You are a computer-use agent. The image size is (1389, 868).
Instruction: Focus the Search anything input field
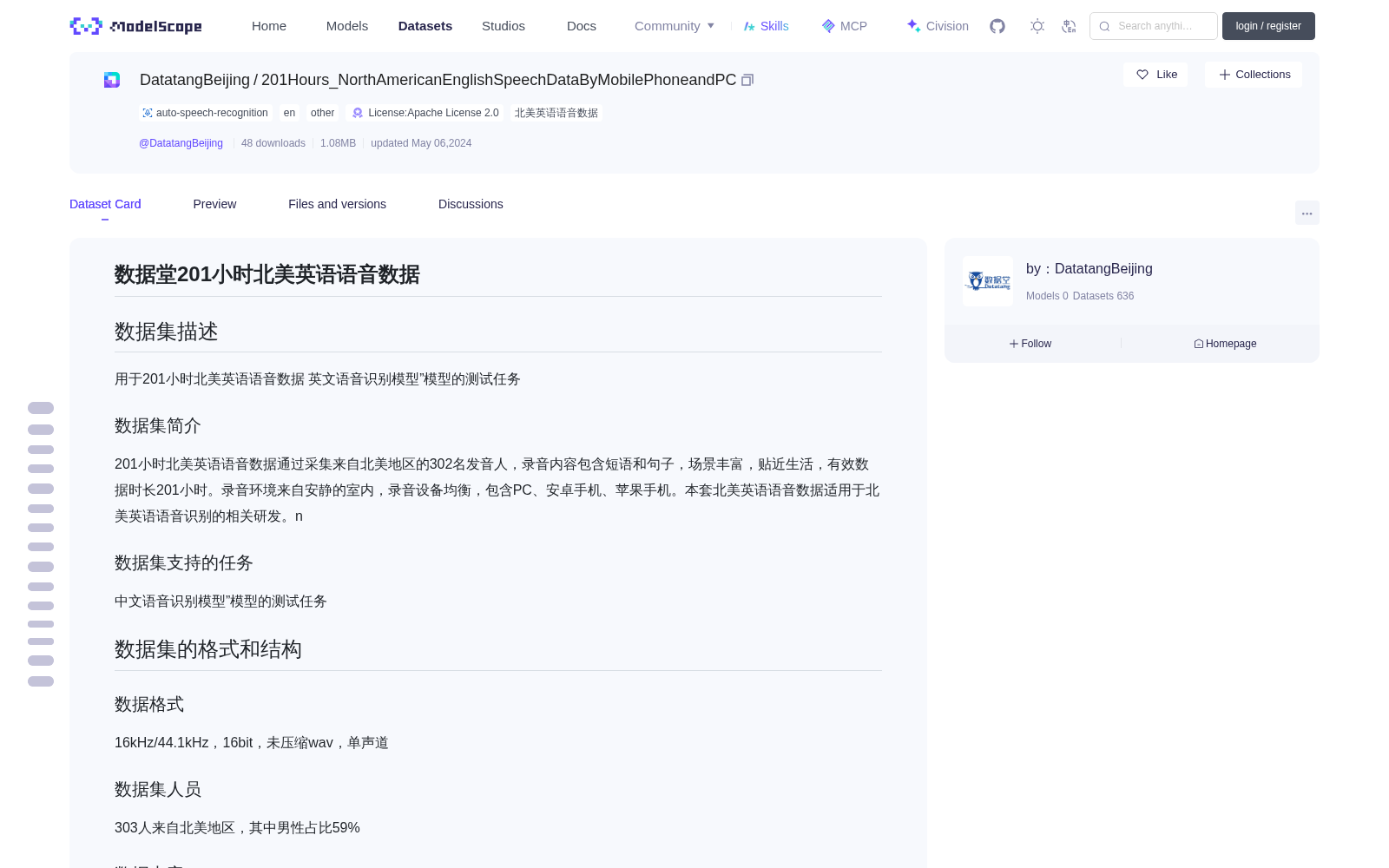[1154, 26]
